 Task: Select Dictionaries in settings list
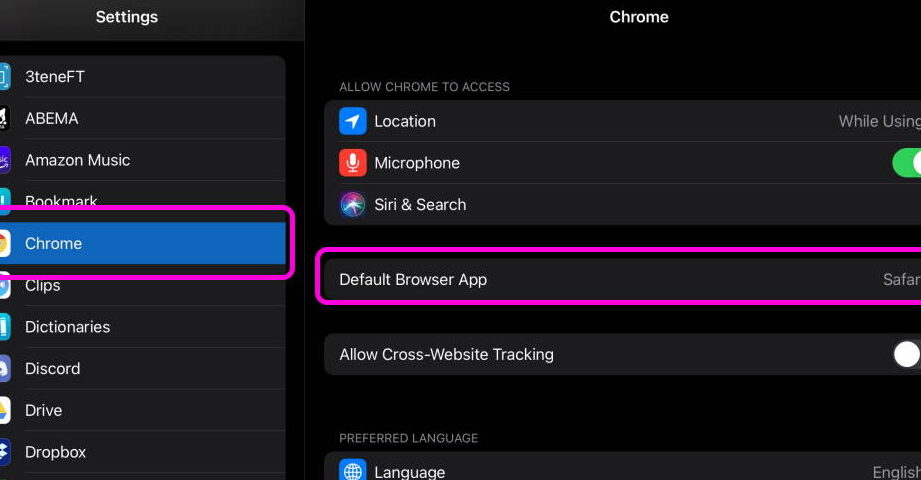[x=143, y=327]
